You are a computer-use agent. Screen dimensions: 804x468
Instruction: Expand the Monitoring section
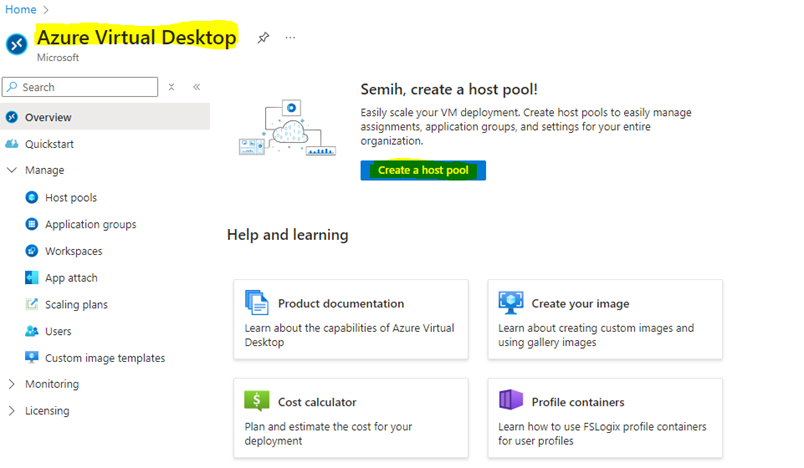click(12, 384)
